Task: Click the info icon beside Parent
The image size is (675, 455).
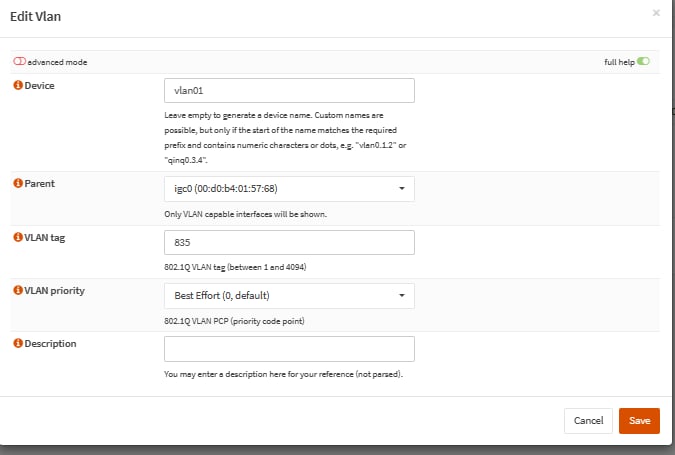Action: (x=18, y=183)
